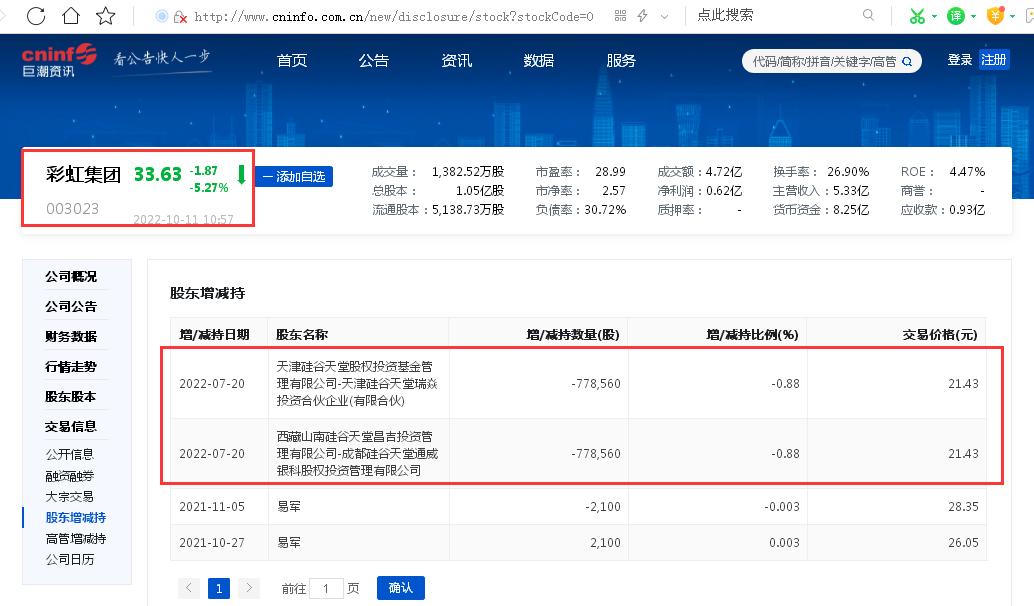Show the QR code grid icon

[x=620, y=16]
